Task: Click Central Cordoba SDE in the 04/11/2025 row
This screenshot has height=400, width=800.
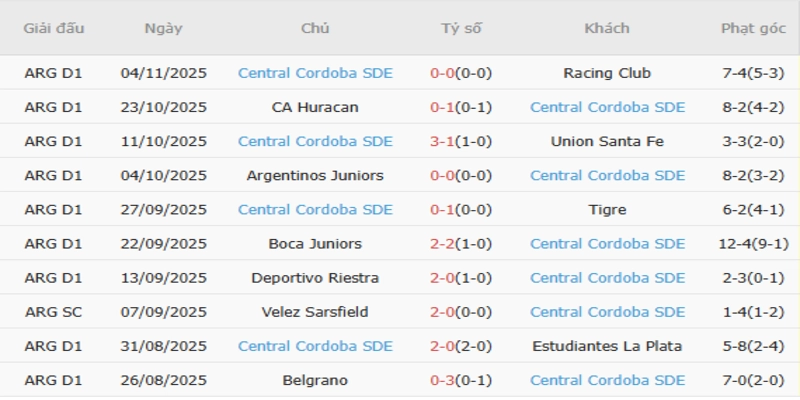Action: [315, 73]
